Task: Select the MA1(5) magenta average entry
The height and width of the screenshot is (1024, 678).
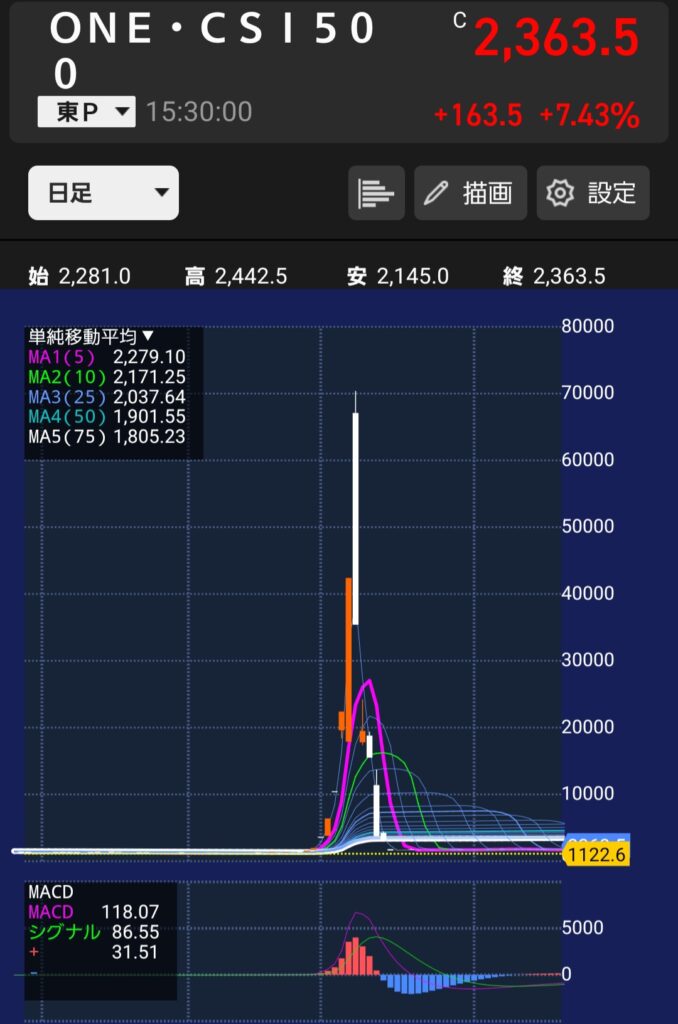Action: (106, 356)
